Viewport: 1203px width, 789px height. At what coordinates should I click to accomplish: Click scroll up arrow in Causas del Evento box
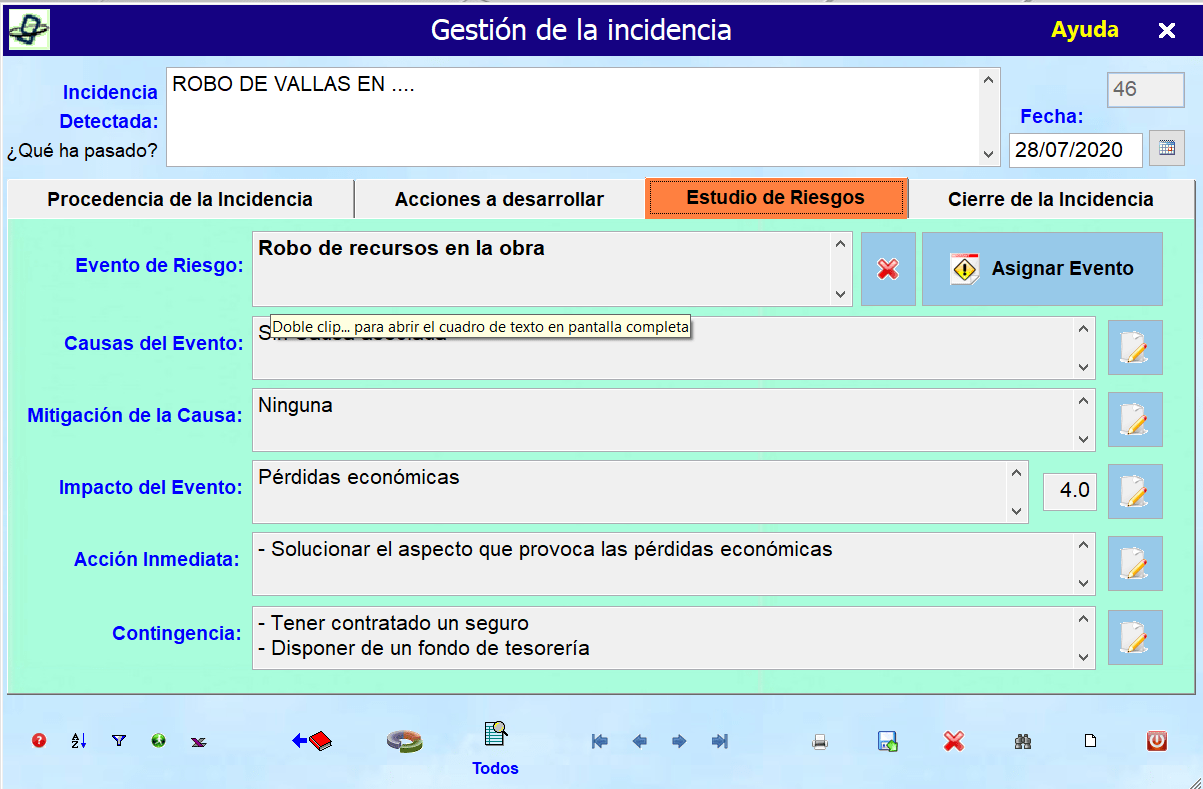[1084, 329]
